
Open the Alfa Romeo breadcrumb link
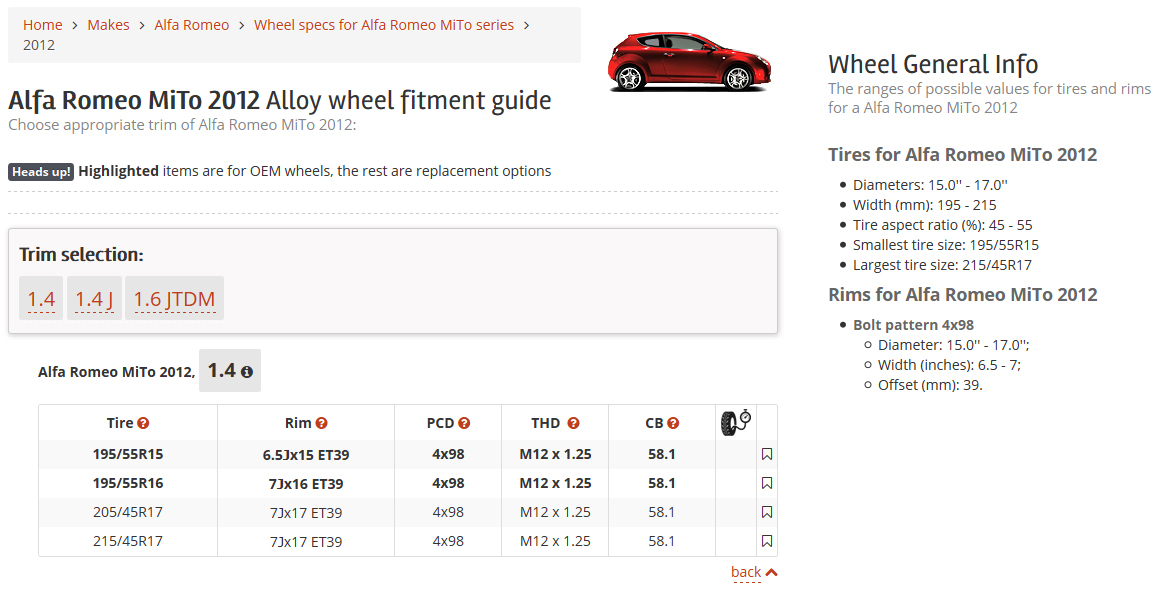tap(191, 25)
